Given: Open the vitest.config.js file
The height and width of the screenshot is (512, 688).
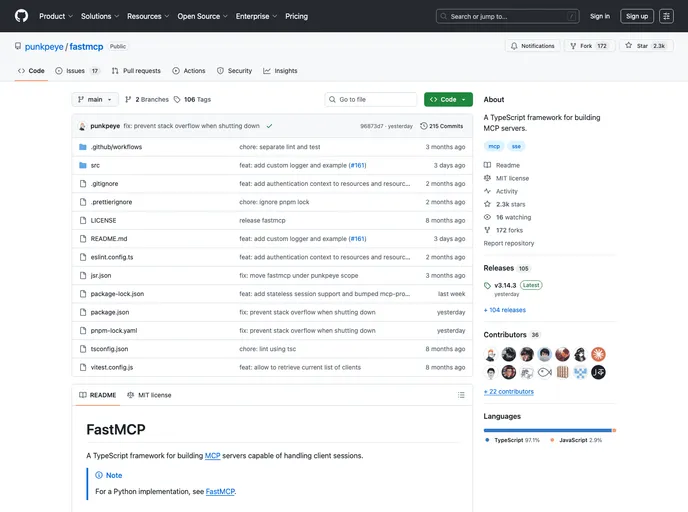Looking at the screenshot, I should point(112,368).
